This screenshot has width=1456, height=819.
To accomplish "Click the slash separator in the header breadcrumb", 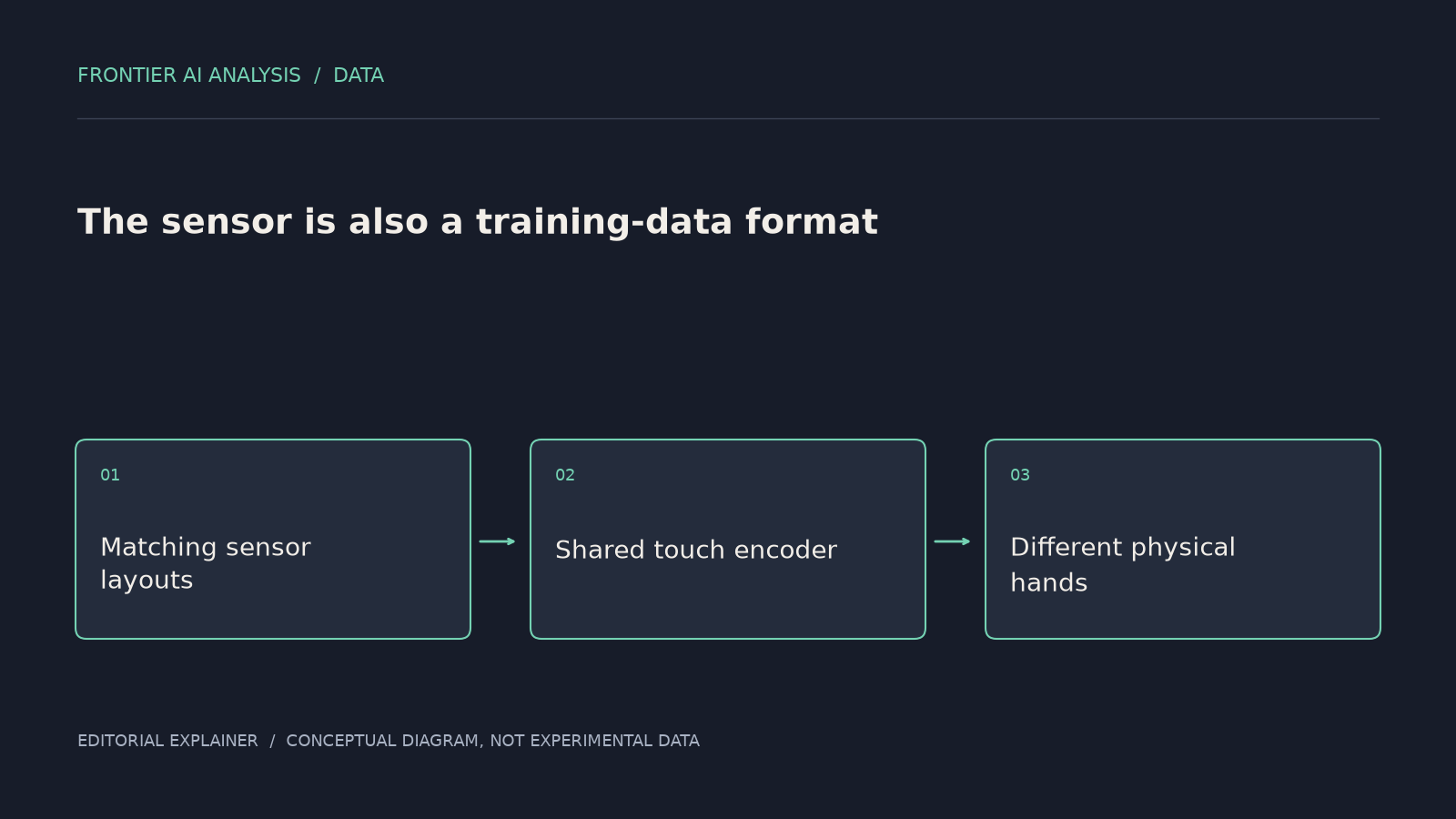I will tap(318, 76).
